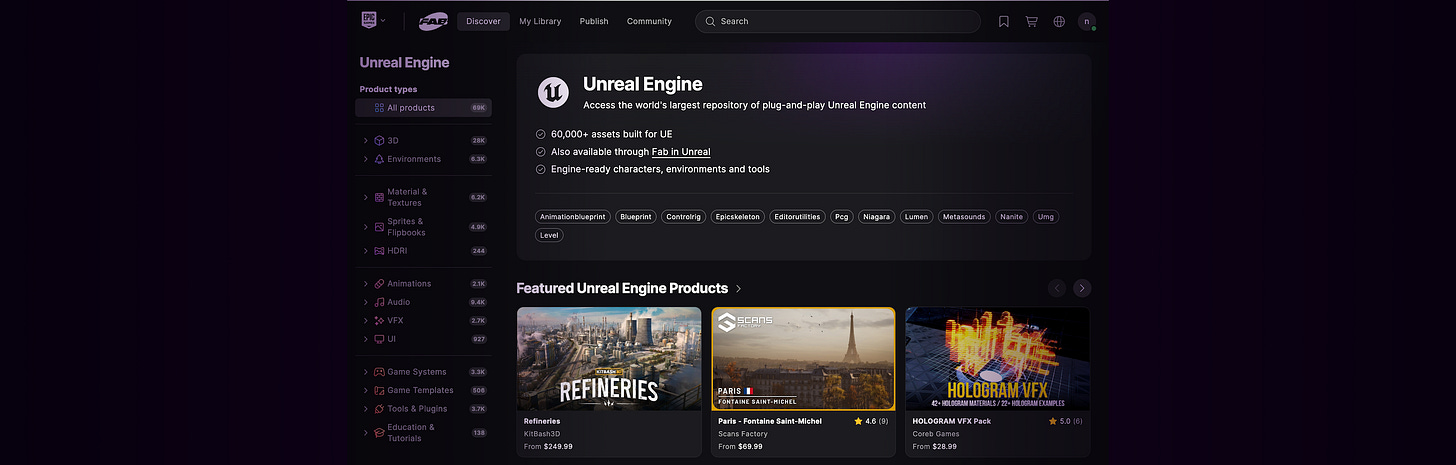
Task: Open HOLOGRAM VFX Pack thumbnail
Action: (x=997, y=358)
